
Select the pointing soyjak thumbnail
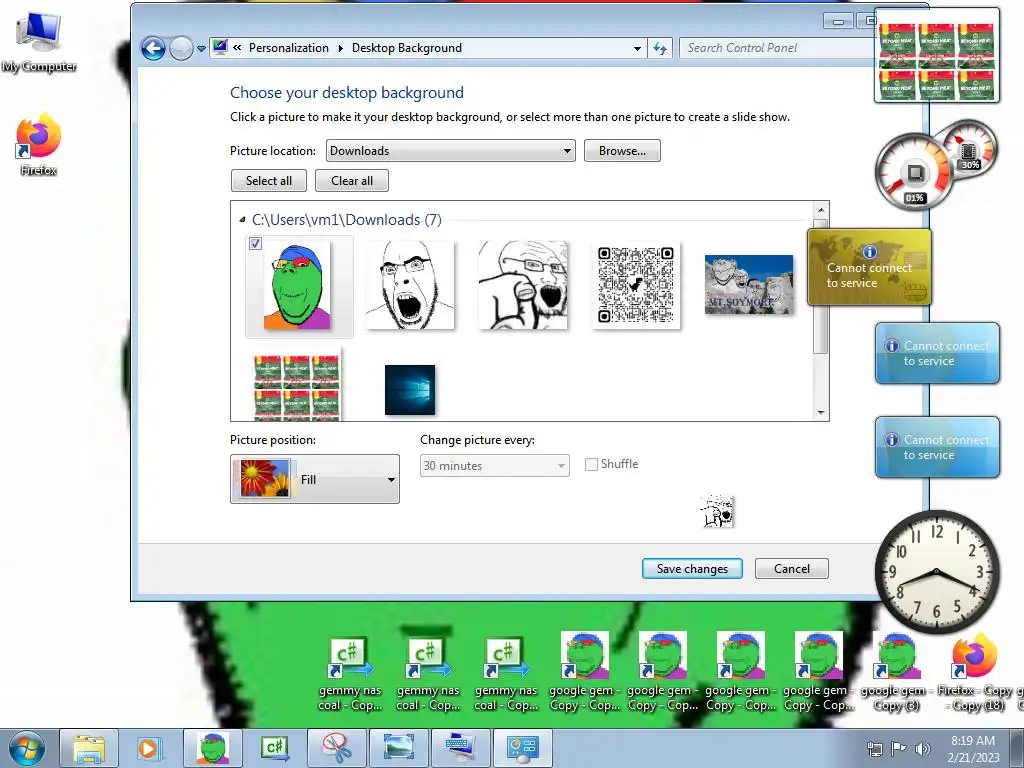pyautogui.click(x=523, y=285)
